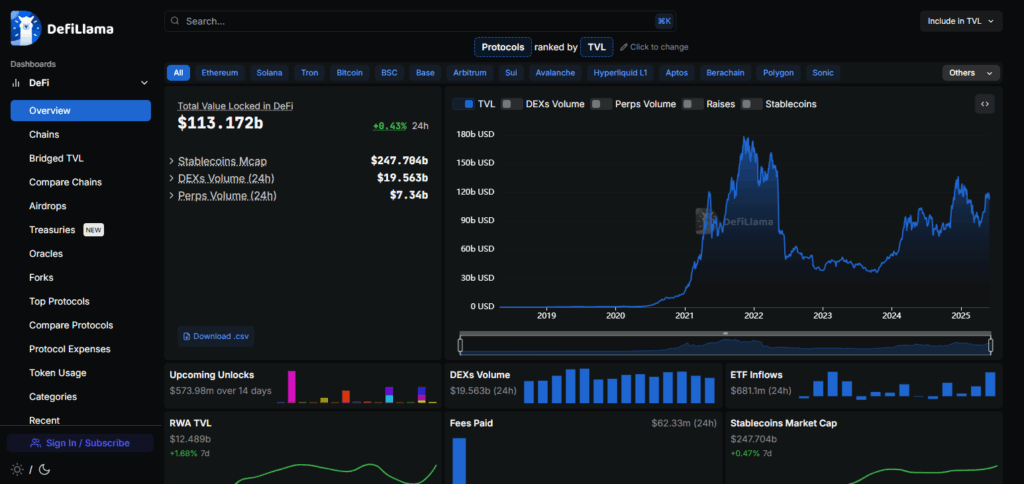Click the bar chart icon beside DeFi
Viewport: 1024px width, 484px height.
[x=16, y=82]
